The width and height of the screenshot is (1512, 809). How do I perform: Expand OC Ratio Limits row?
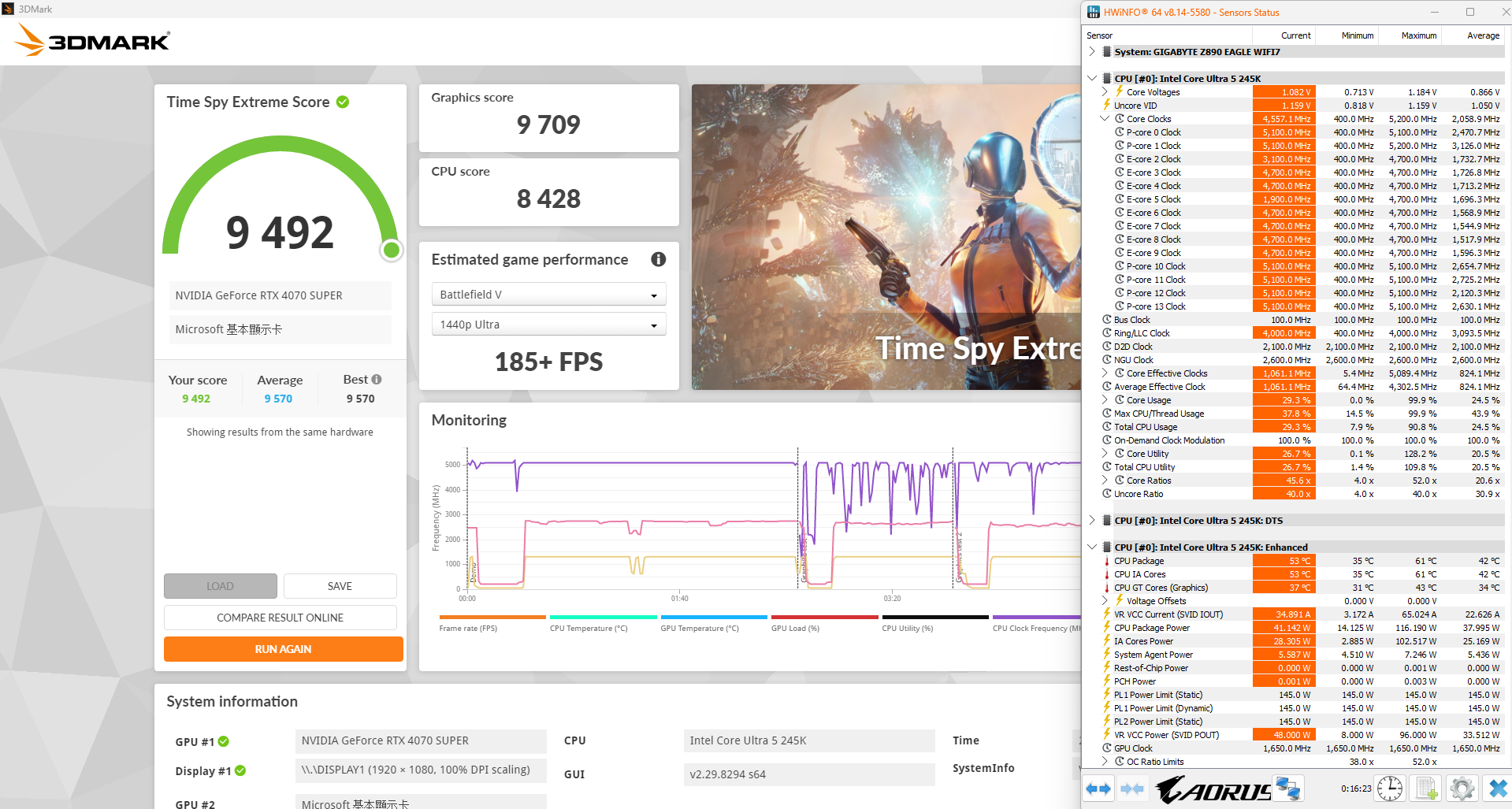[x=1105, y=762]
